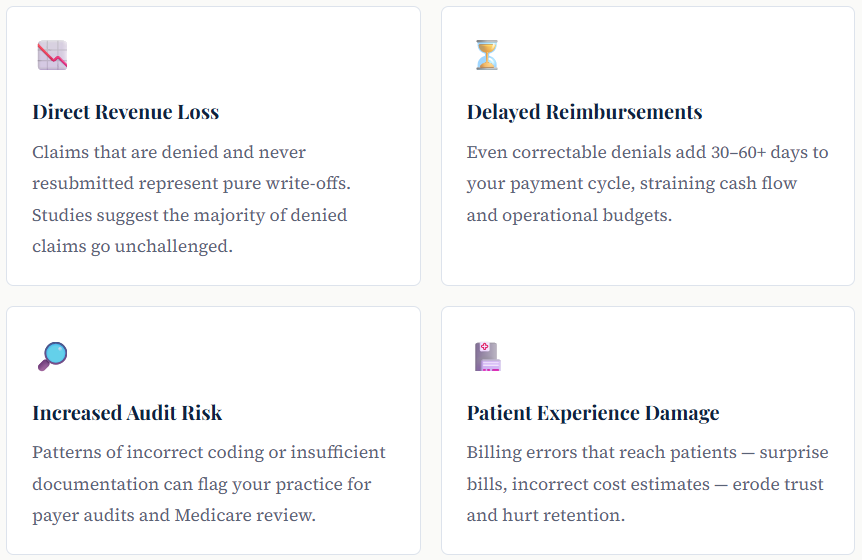Click the medical bill receipt icon
Viewport: 862px width, 560px height.
pos(487,356)
